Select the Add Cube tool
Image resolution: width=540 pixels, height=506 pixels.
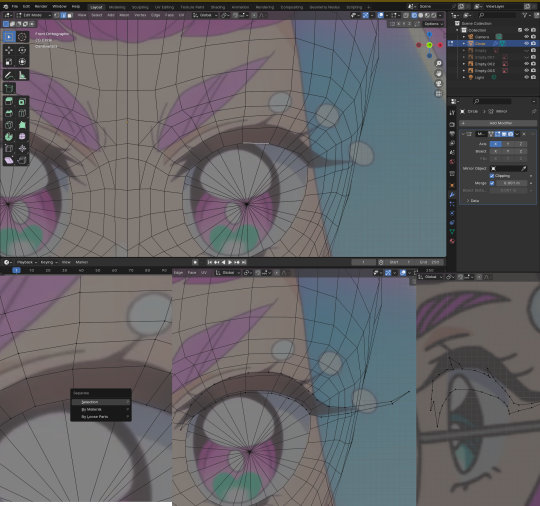tap(9, 89)
